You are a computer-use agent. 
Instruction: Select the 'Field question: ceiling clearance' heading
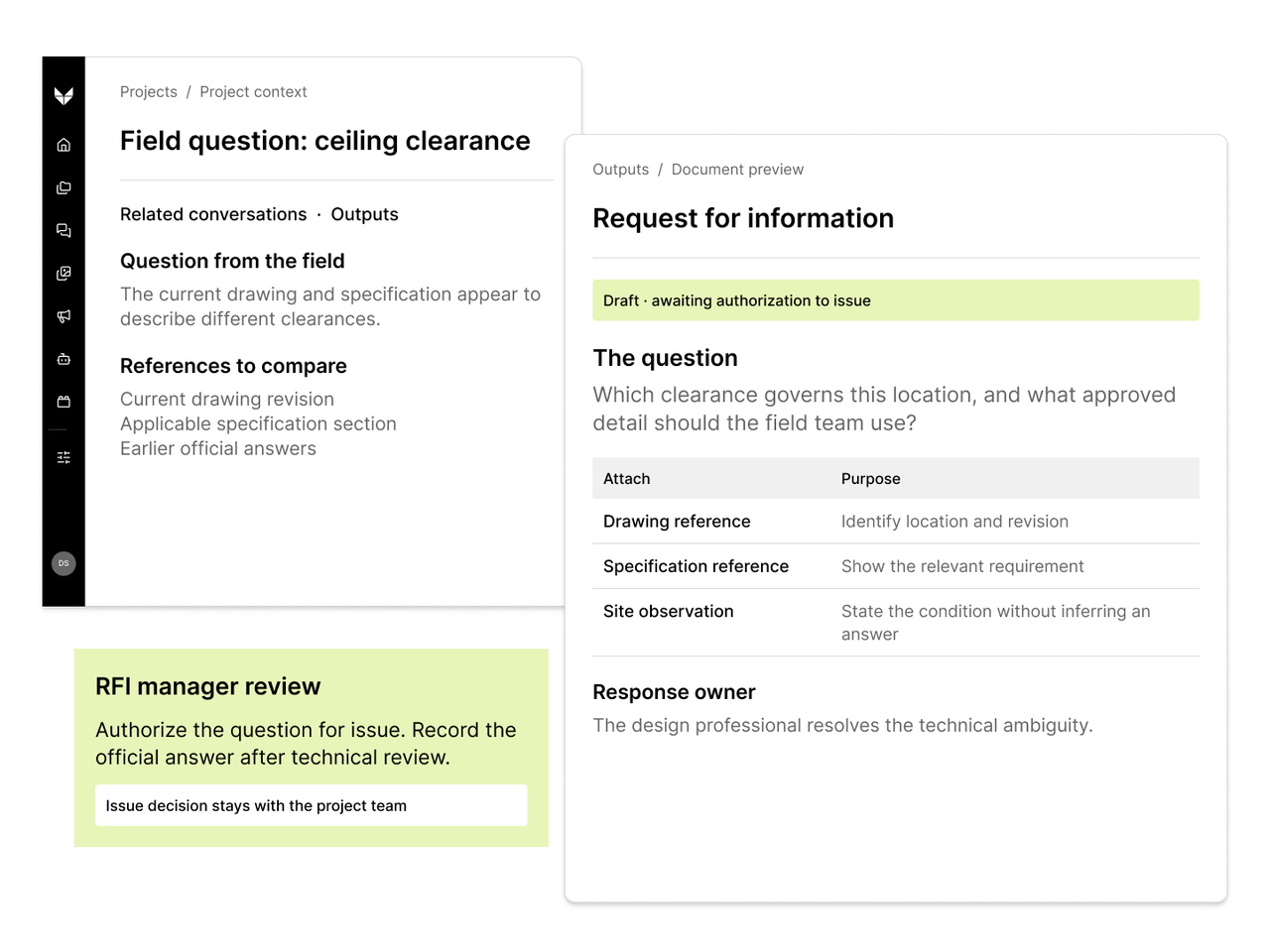pos(325,141)
